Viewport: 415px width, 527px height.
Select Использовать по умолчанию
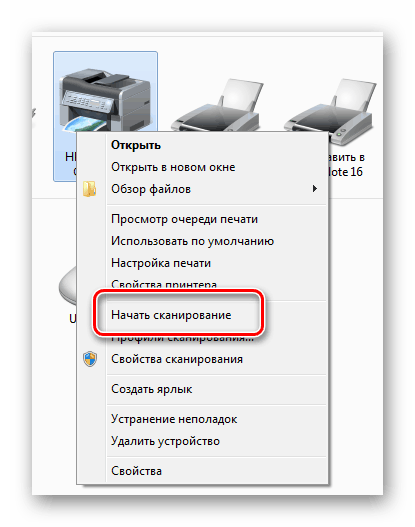[x=192, y=241]
